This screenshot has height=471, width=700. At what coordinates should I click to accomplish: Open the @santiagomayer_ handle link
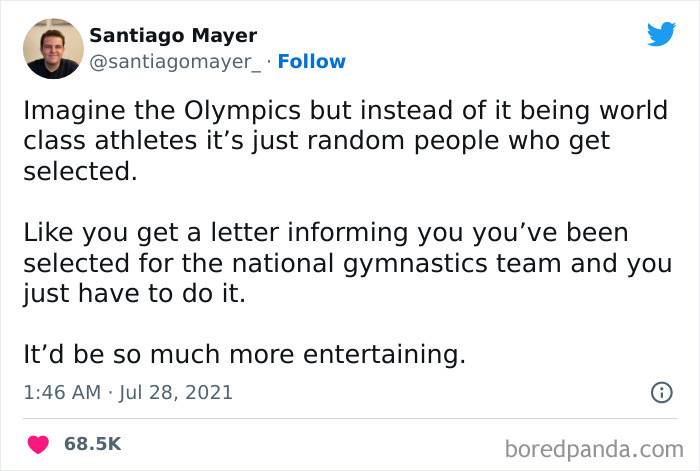coord(176,62)
